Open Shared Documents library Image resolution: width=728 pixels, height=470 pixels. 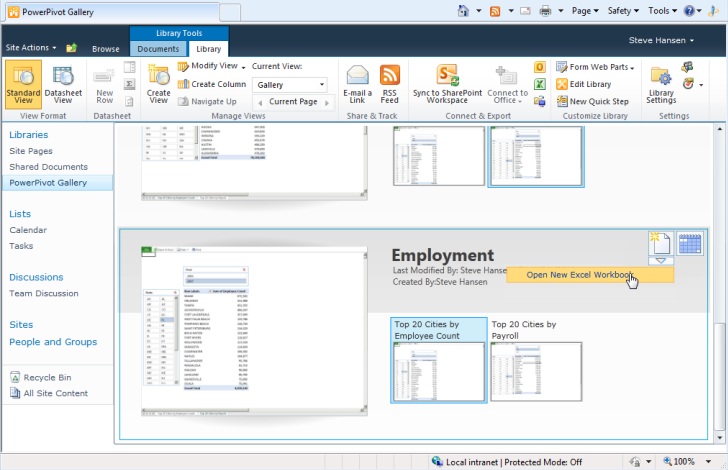[x=48, y=167]
